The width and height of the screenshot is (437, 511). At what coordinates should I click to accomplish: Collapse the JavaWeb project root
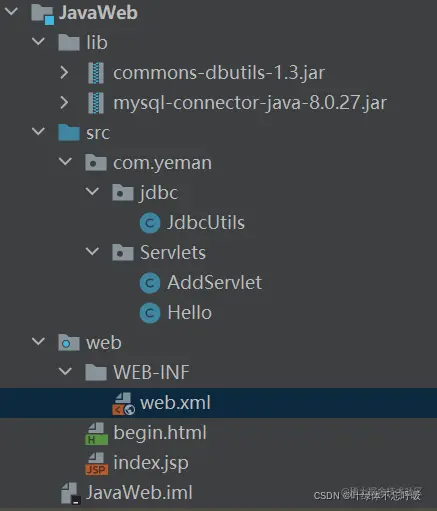(x=12, y=11)
